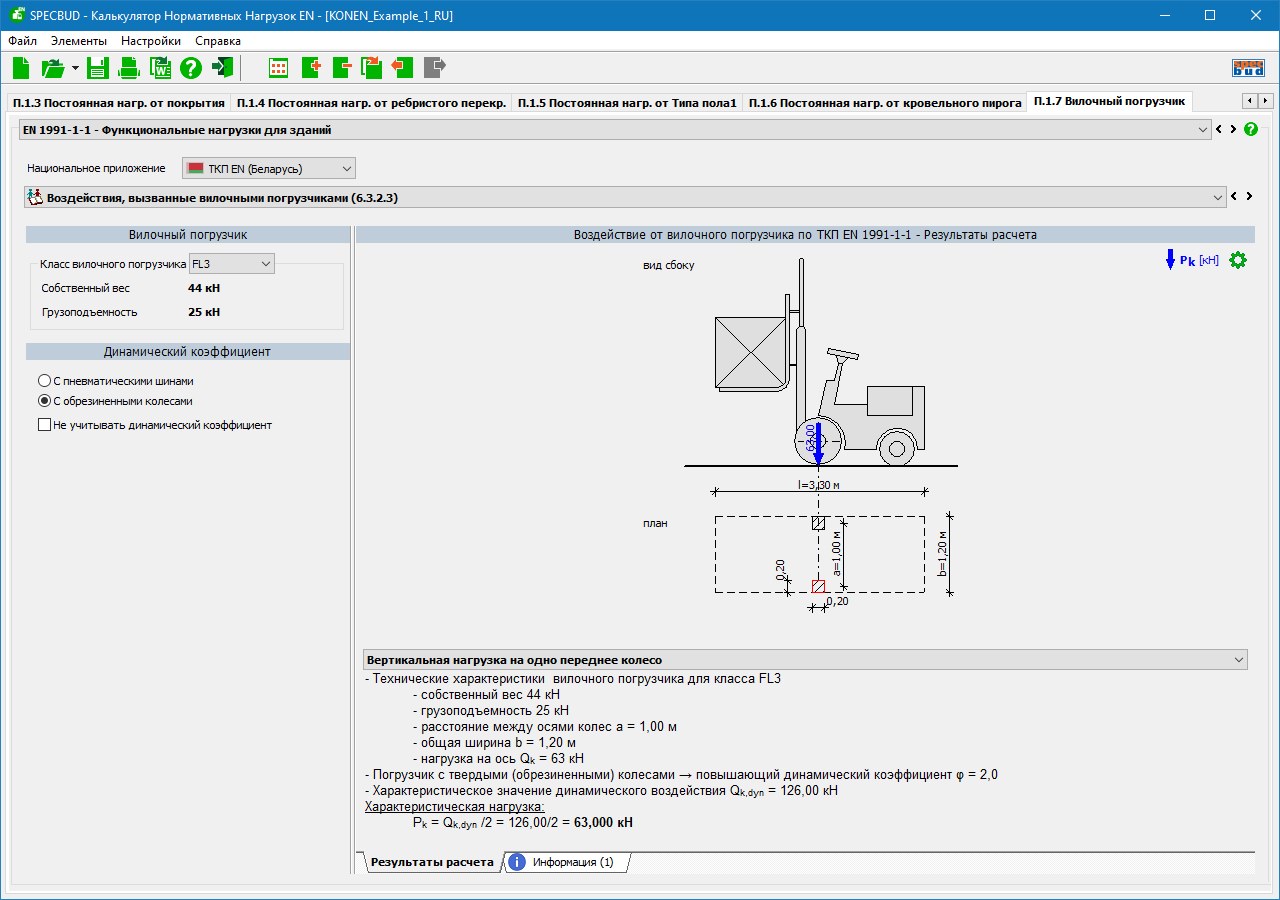The width and height of the screenshot is (1280, 900).
Task: Switch to tab П.1.5 Постоянная нагр. от Типа пола1
Action: [626, 103]
